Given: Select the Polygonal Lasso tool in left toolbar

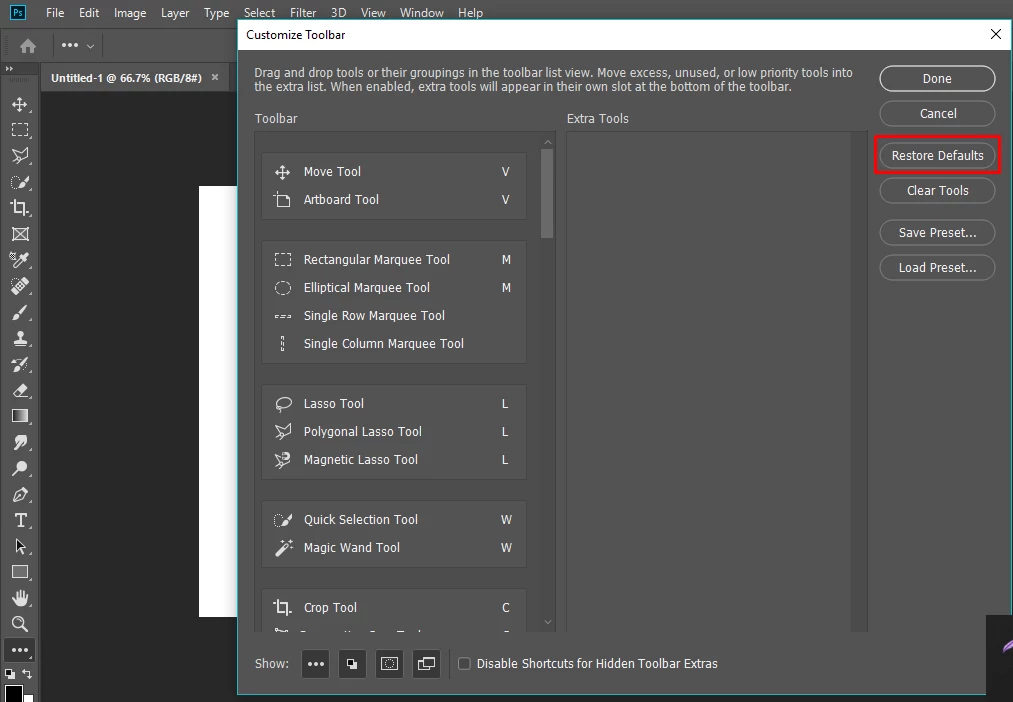Looking at the screenshot, I should [x=20, y=156].
